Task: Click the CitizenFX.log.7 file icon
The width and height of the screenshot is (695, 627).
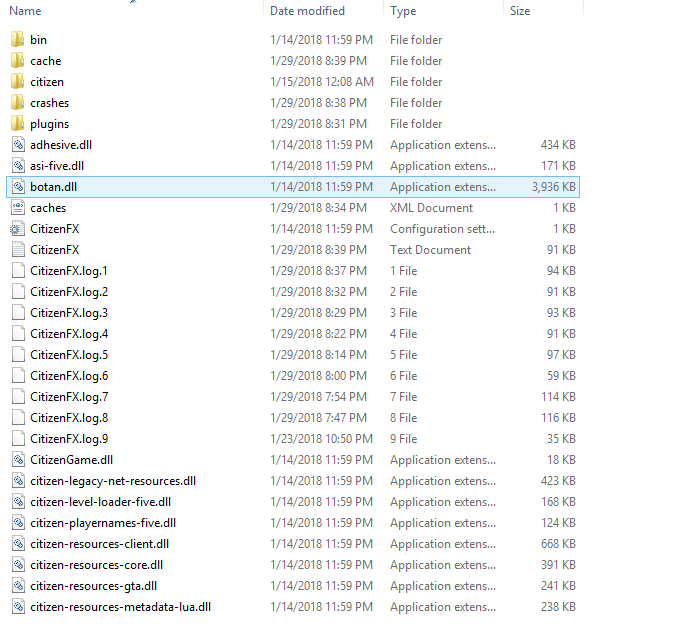Action: (x=18, y=397)
